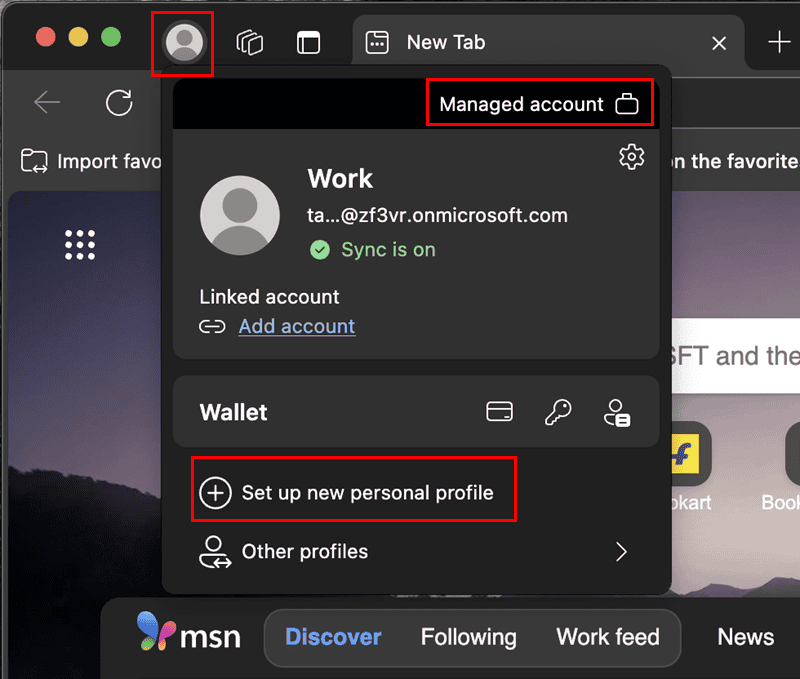Screen dimensions: 800x679
Task: Open Wallet personal info icon
Action: [616, 412]
